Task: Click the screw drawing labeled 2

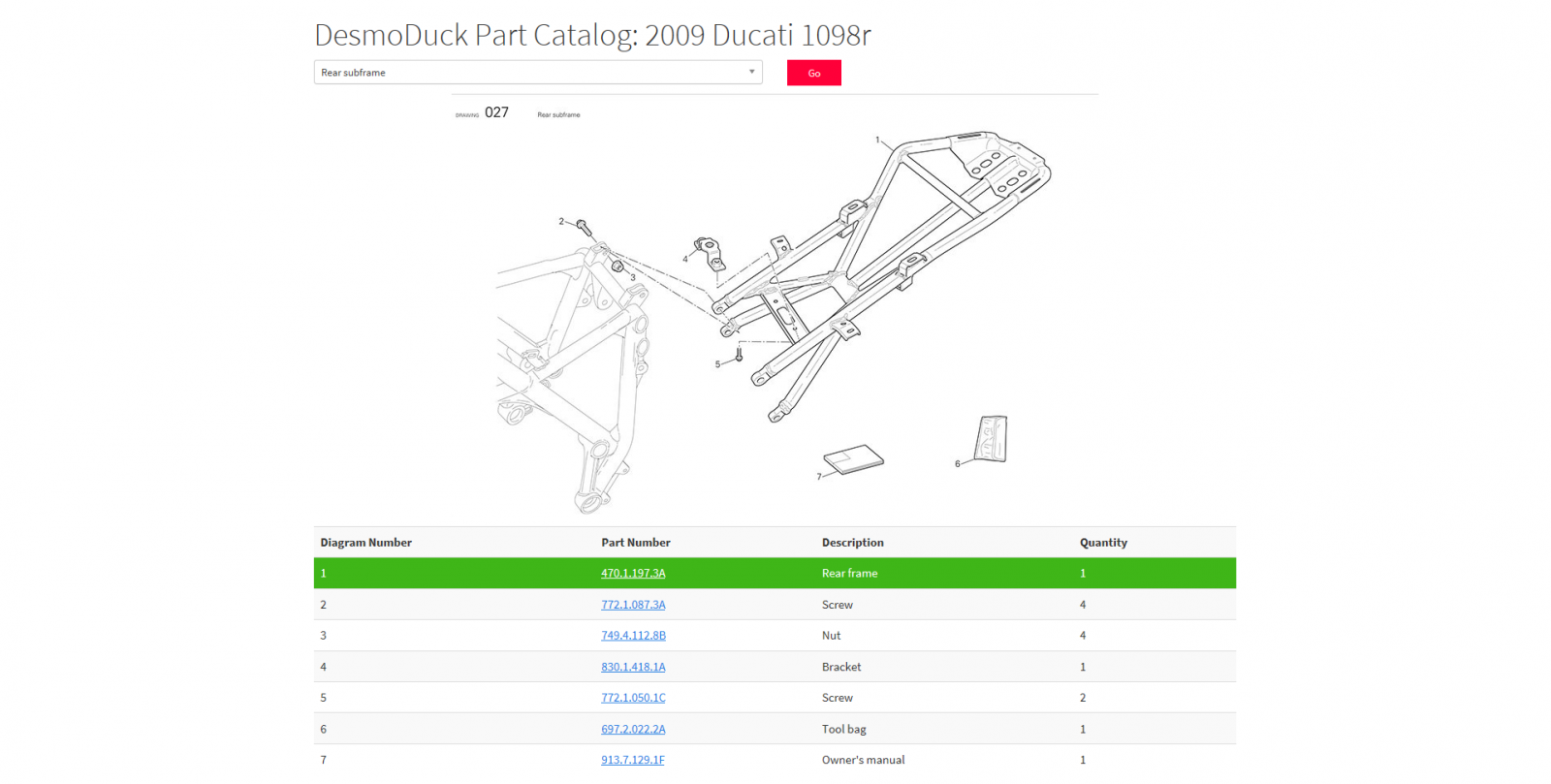Action: (584, 227)
